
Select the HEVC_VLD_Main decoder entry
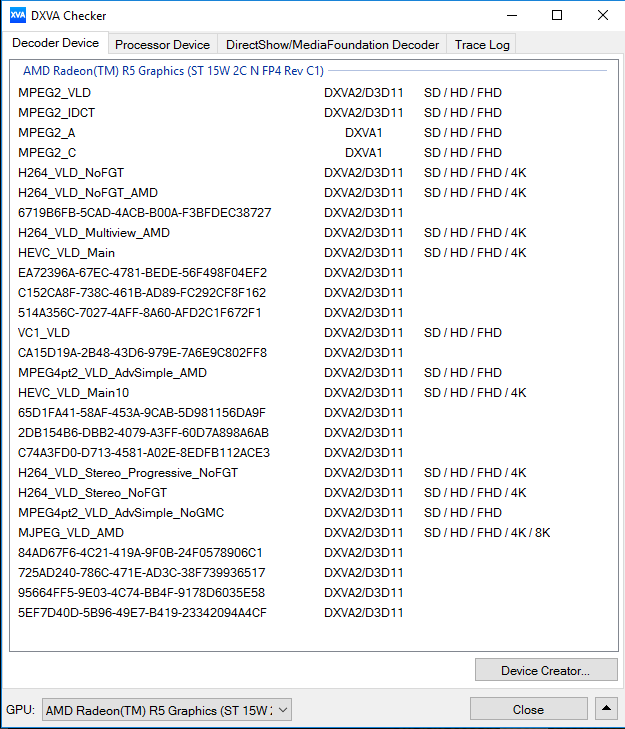pyautogui.click(x=66, y=253)
